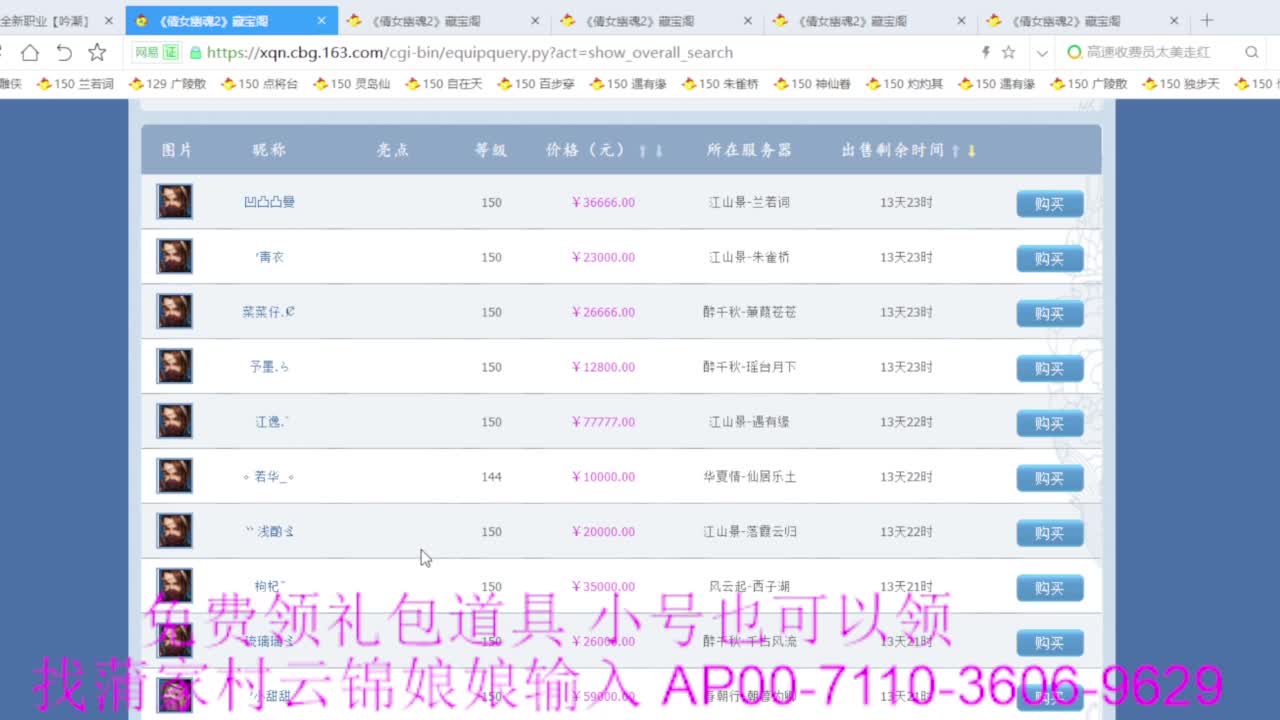Open character avatar for 菜菜仔
This screenshot has width=1280, height=720.
tap(174, 311)
